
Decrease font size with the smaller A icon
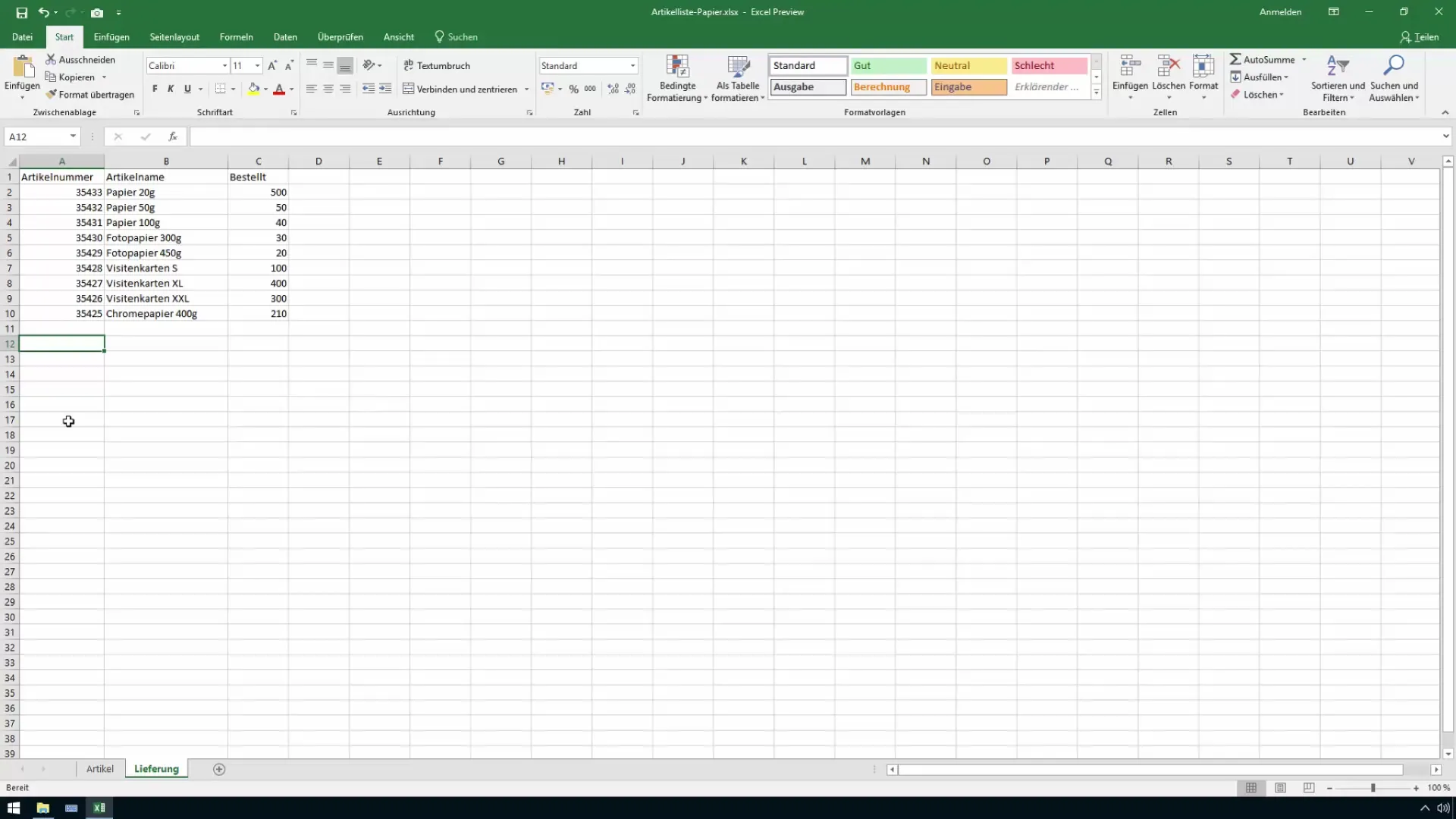coord(289,66)
